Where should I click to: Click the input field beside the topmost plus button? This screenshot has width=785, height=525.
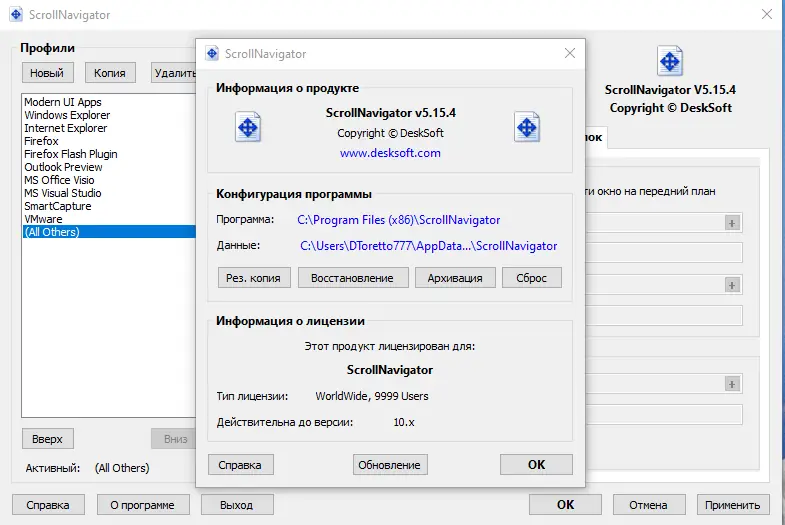663,223
